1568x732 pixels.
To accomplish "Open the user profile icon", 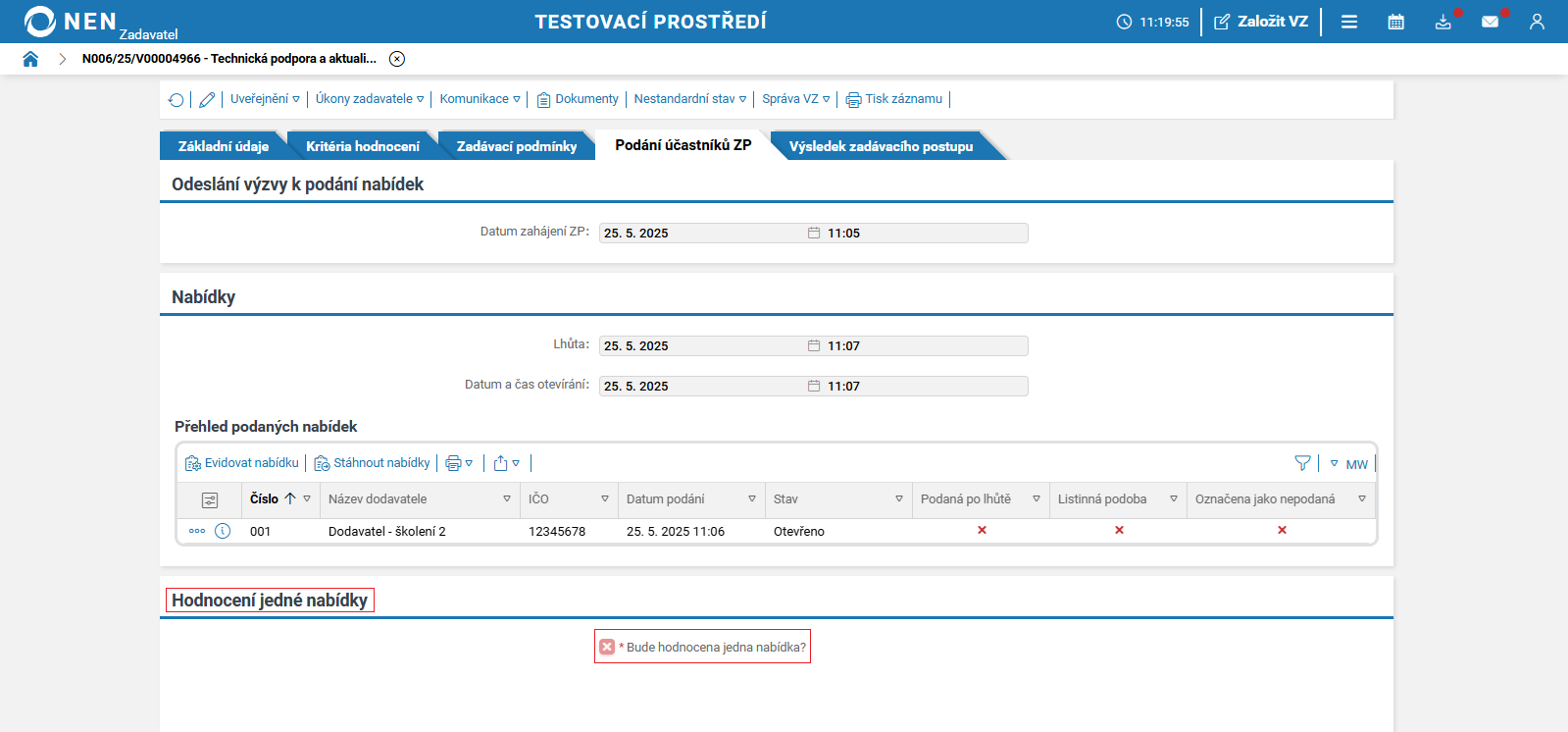I will tap(1537, 22).
